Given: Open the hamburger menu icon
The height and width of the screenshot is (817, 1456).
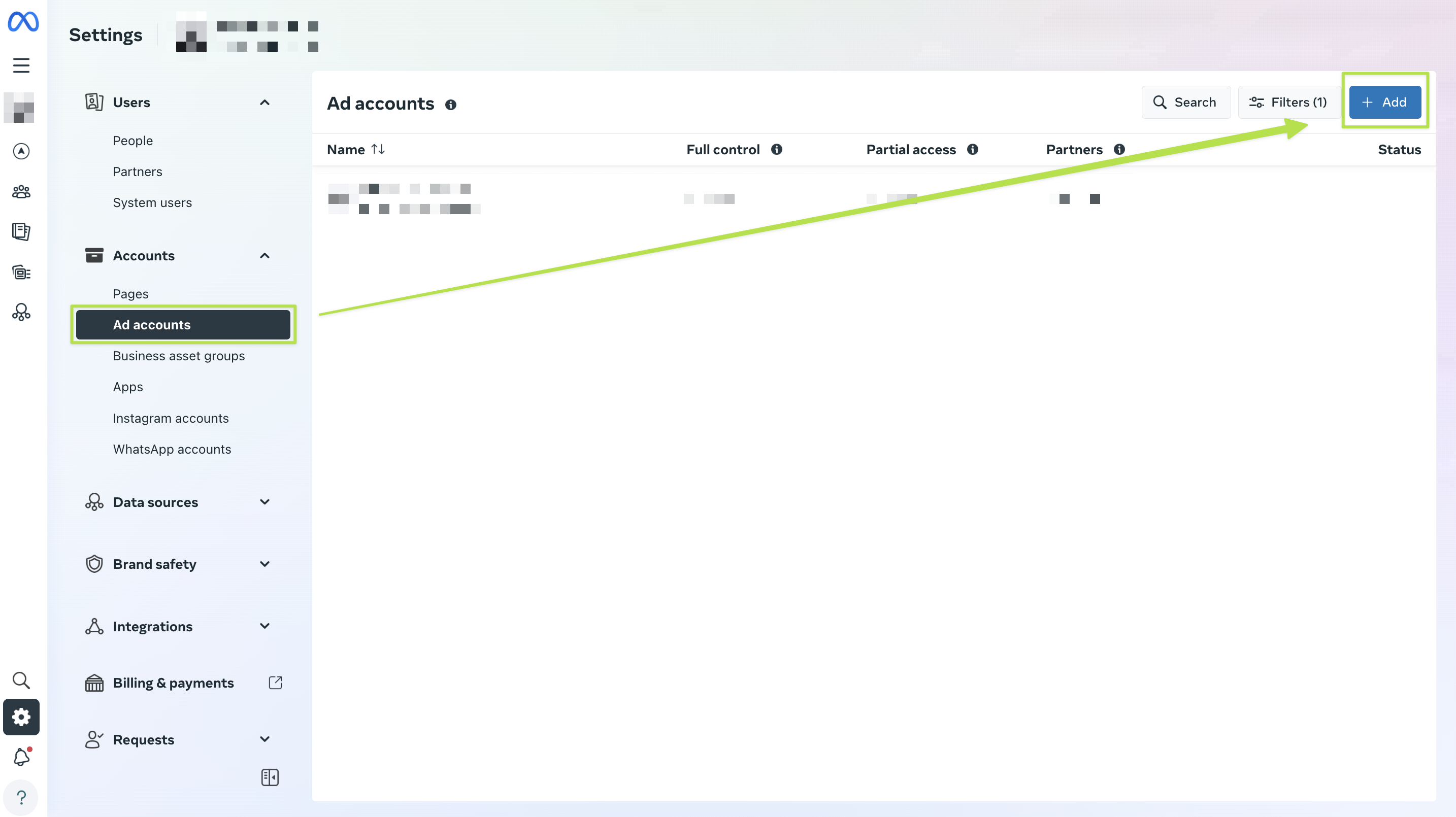Looking at the screenshot, I should point(21,65).
